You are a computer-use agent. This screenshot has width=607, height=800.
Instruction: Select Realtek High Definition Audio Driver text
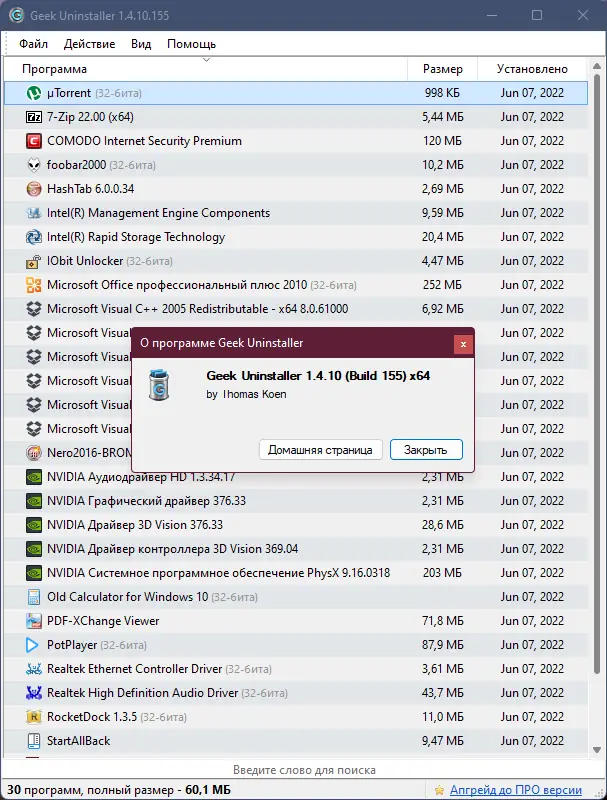point(142,693)
